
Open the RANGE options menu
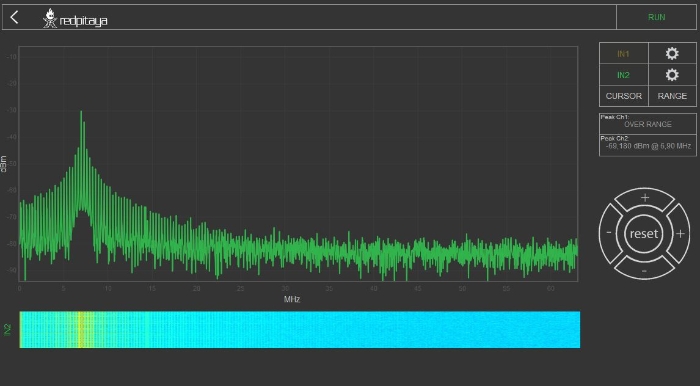(672, 96)
